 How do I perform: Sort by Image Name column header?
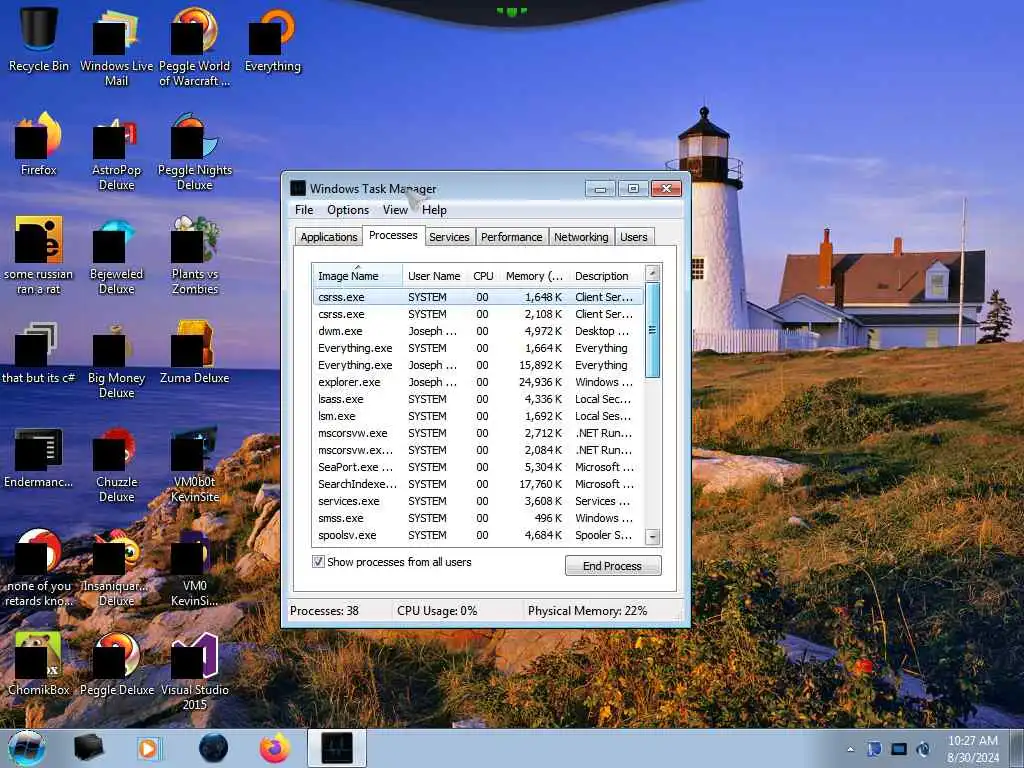pyautogui.click(x=358, y=276)
